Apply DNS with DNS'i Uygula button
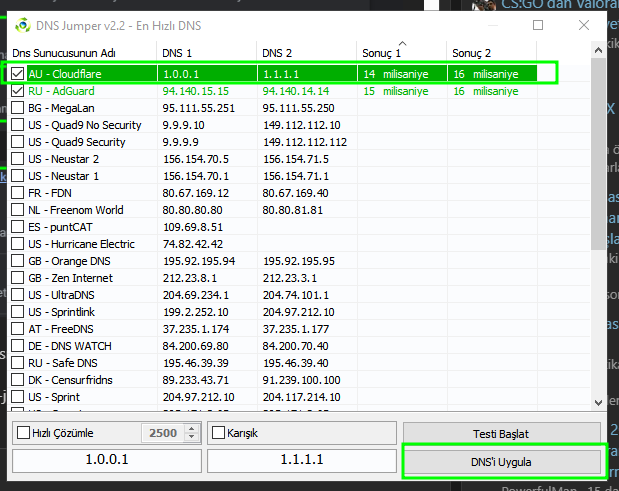619x491 pixels. 501,462
